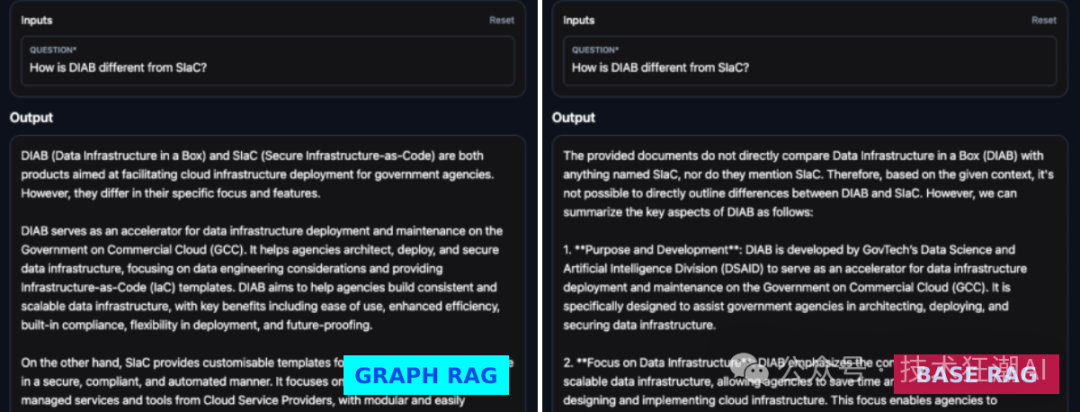Click the "2. **Focus on Data Infrastructure" list item
Image resolution: width=1080 pixels, height=412 pixels.
(700, 384)
